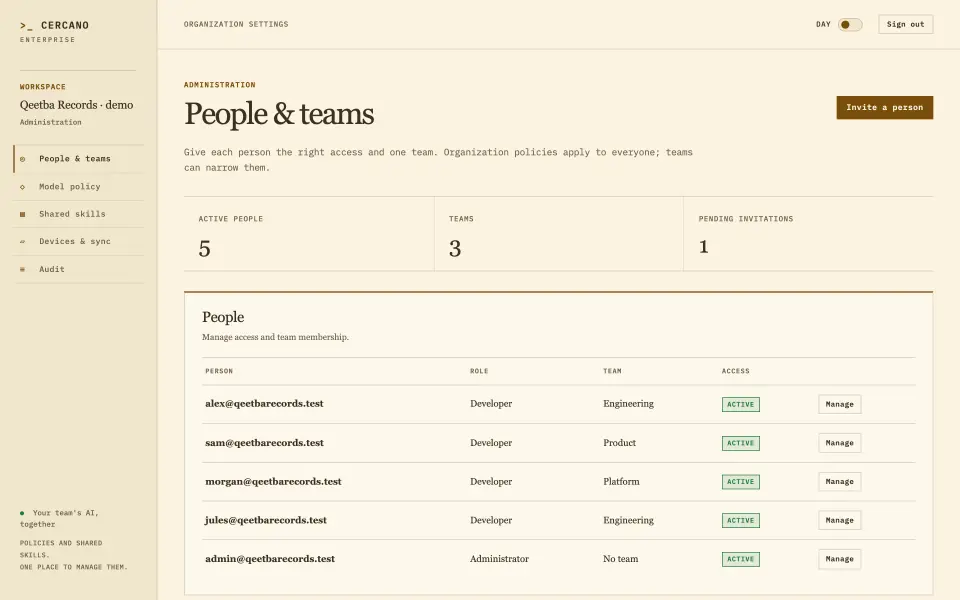Select alex@qeetbarecords.test email
The image size is (960, 600).
(264, 403)
